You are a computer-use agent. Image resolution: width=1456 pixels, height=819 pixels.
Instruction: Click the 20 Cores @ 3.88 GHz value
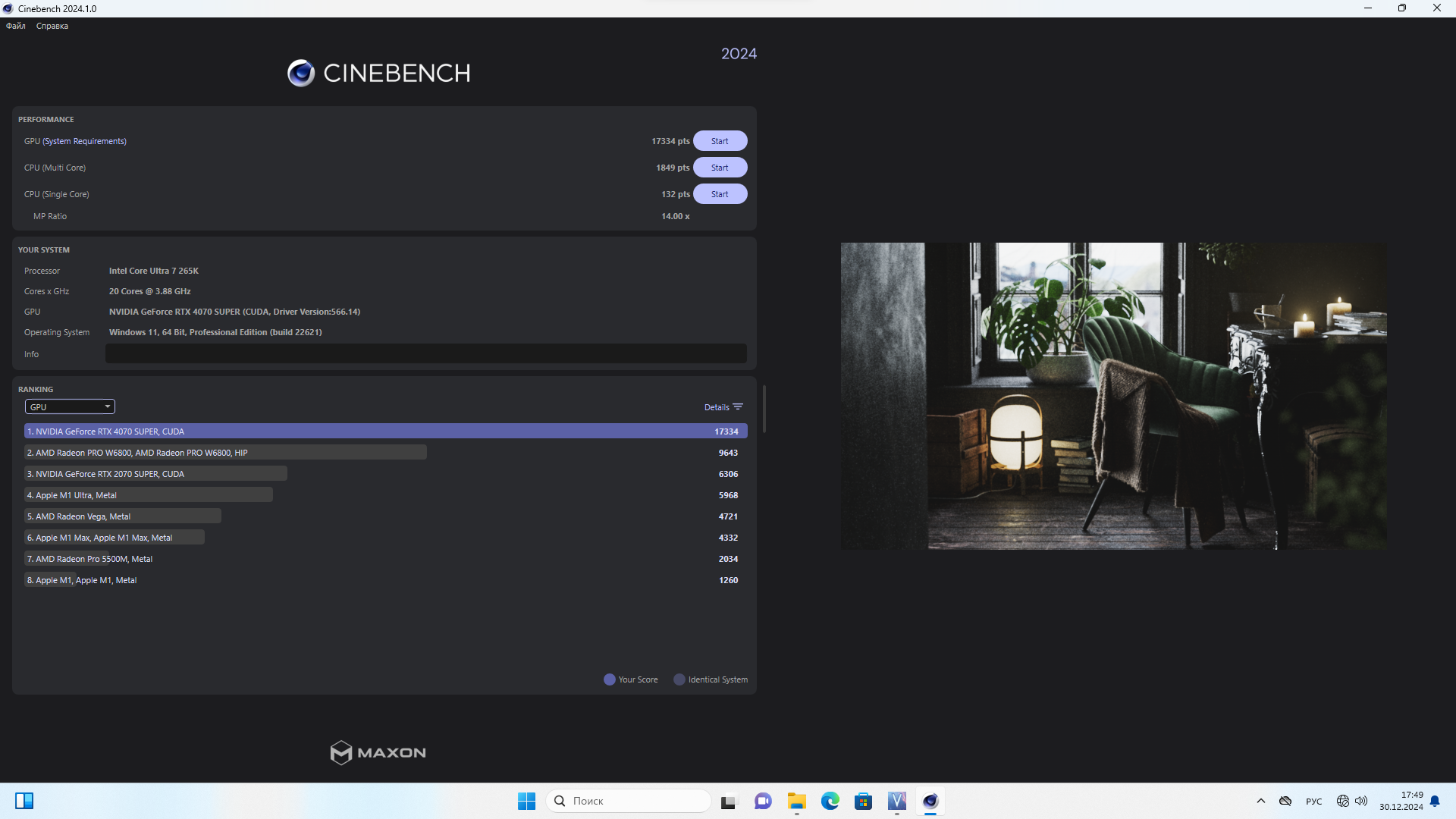(x=149, y=291)
